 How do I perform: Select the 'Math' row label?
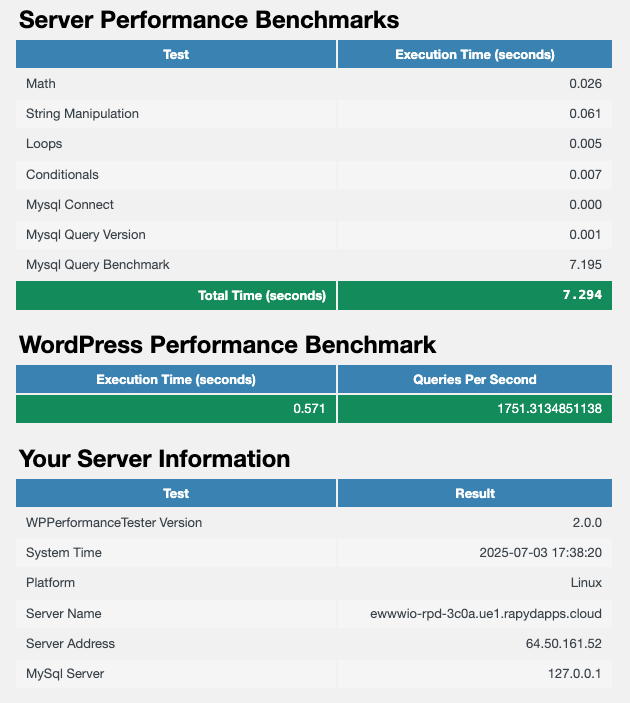pyautogui.click(x=41, y=84)
